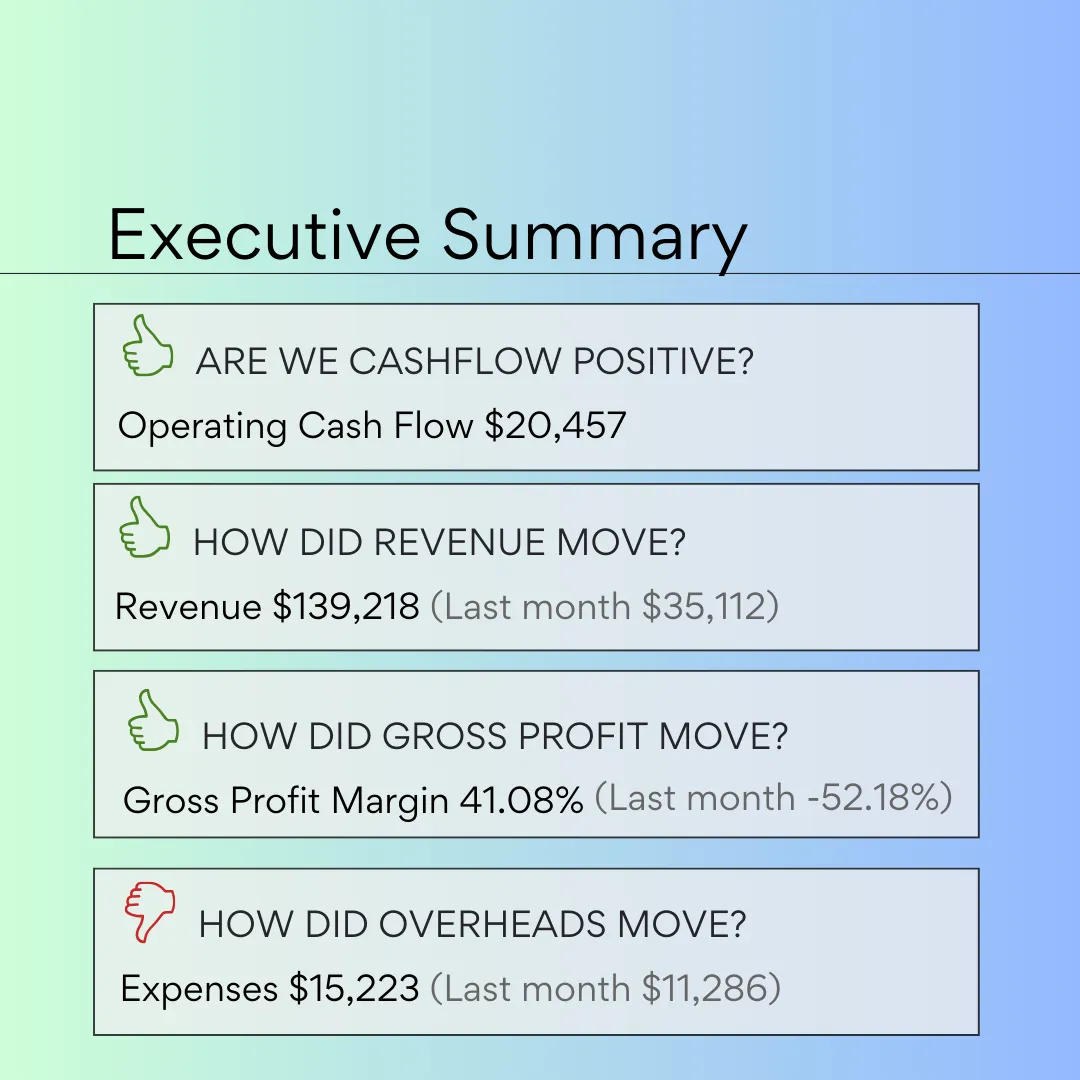The image size is (1080, 1080).
Task: Click the thumbs-up icon next to revenue heading
Action: 145,527
